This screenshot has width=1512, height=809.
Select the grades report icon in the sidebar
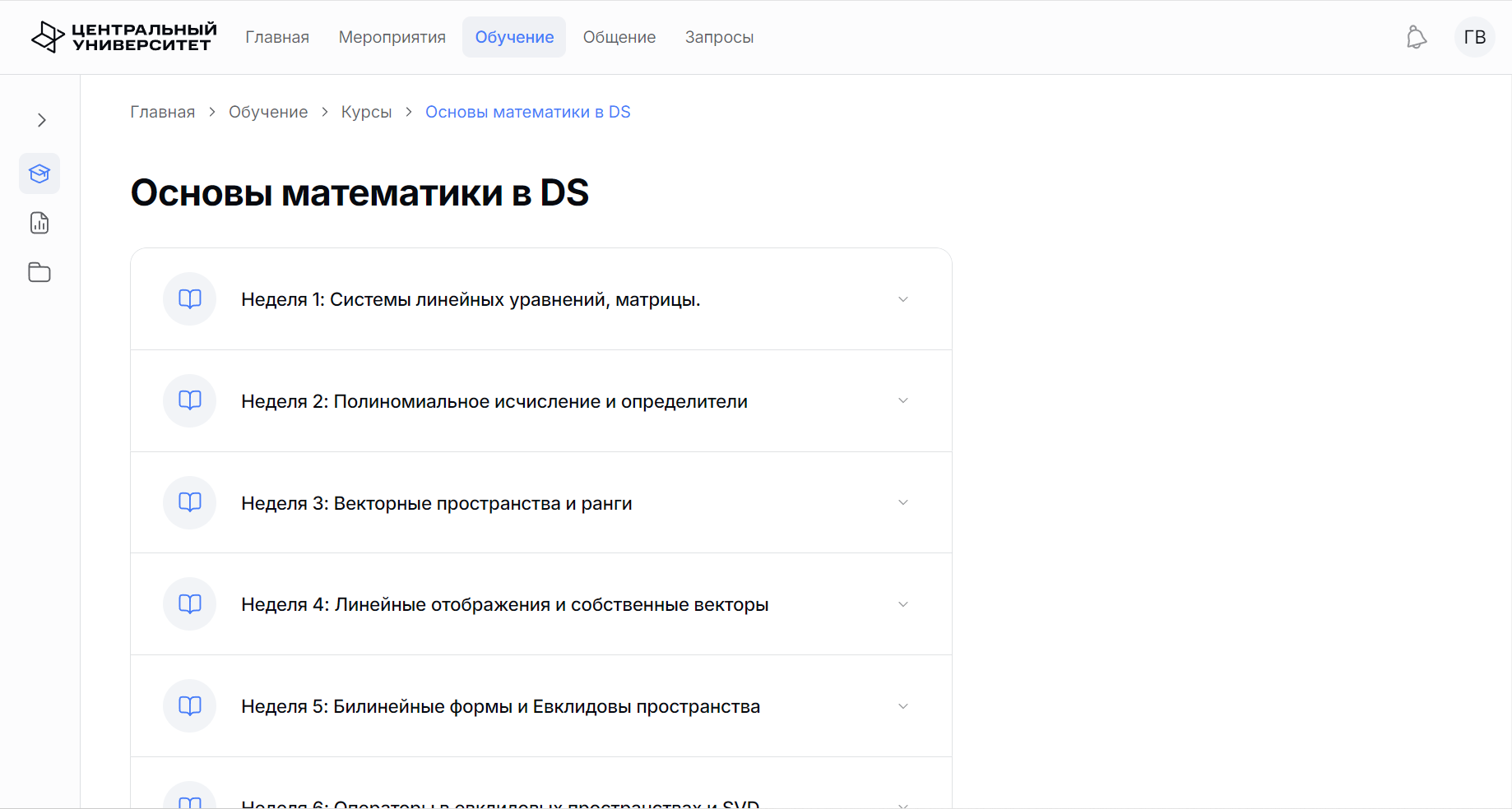39,223
